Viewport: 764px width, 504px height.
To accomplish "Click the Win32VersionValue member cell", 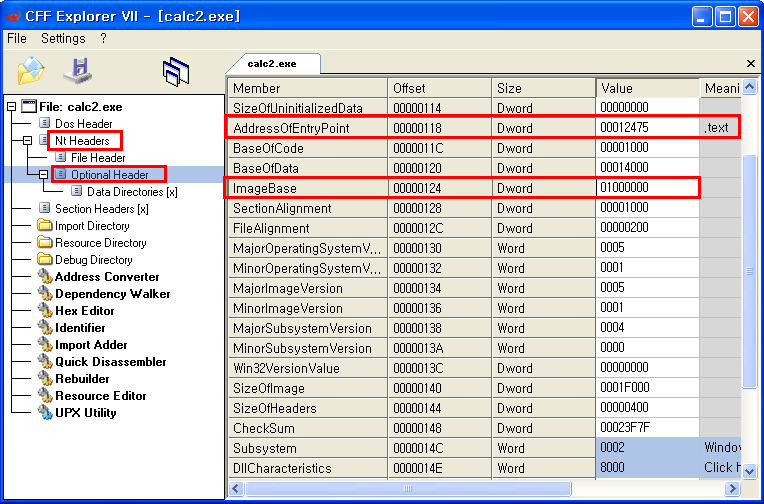I will pos(307,368).
